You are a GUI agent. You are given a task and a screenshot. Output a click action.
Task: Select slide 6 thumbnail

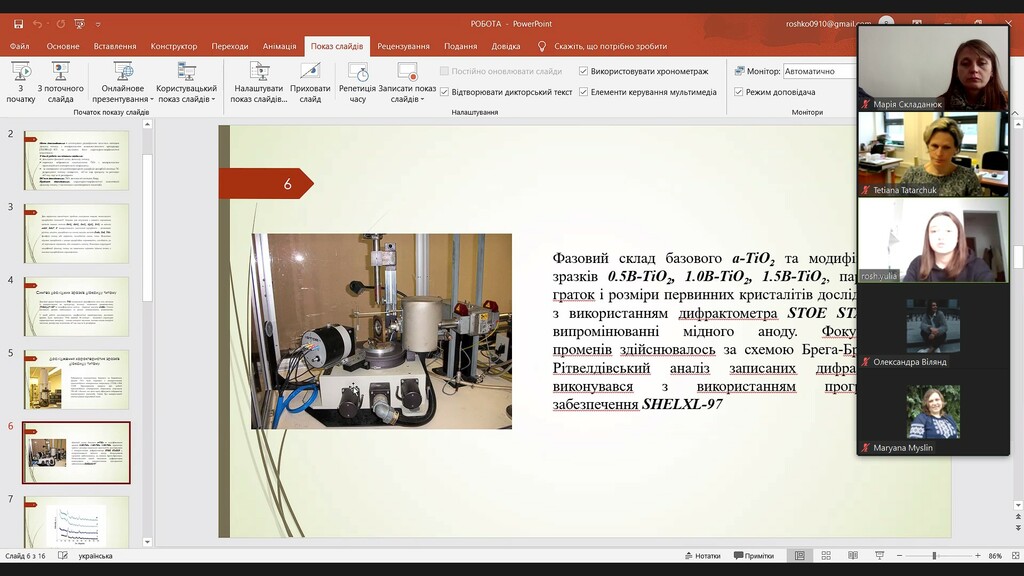tap(76, 453)
